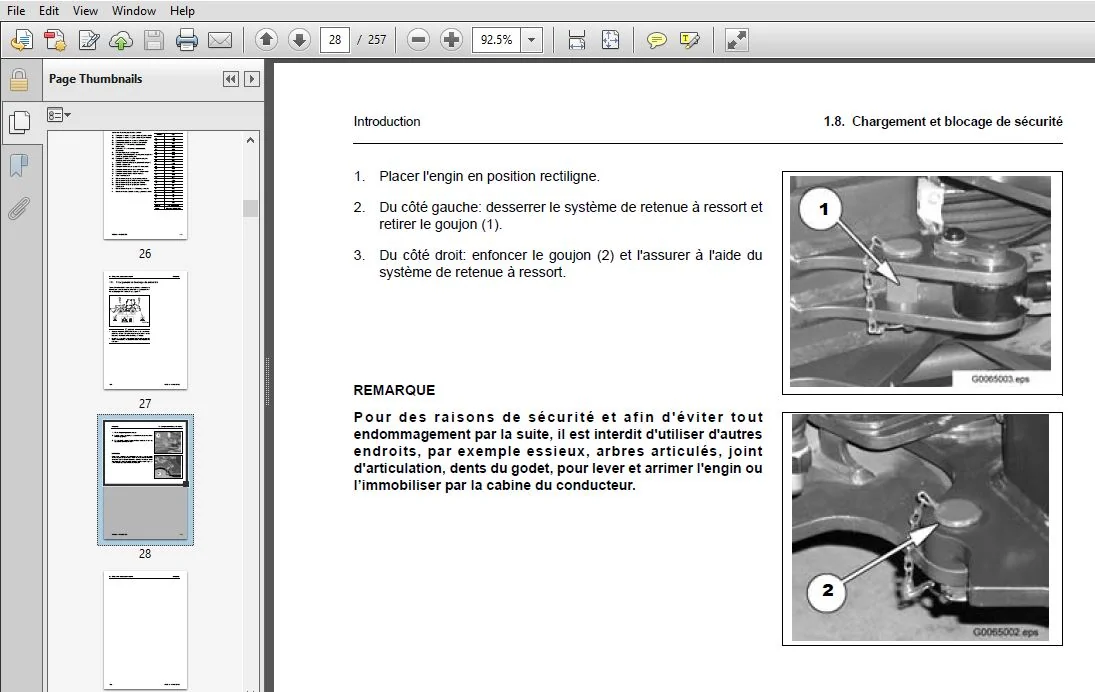Click the figure caption 'G0065003.eps'
The image size is (1095, 692).
[1000, 379]
